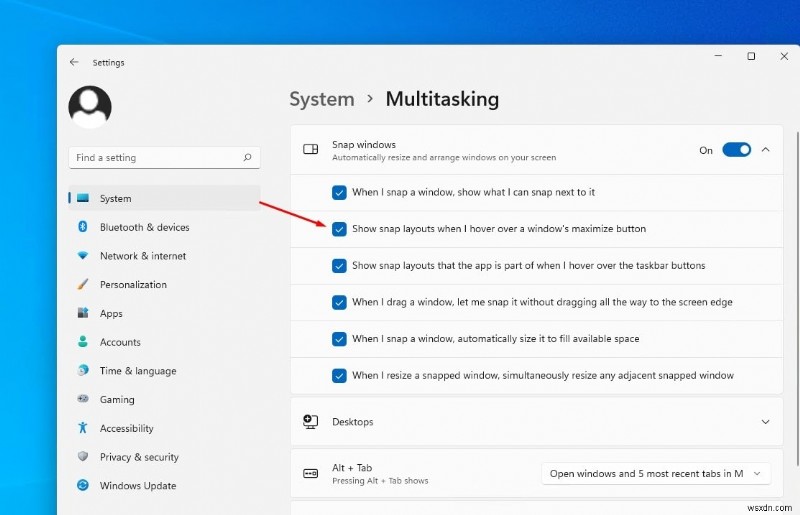The image size is (800, 515).
Task: Expand the Desktops section chevron
Action: pyautogui.click(x=765, y=422)
